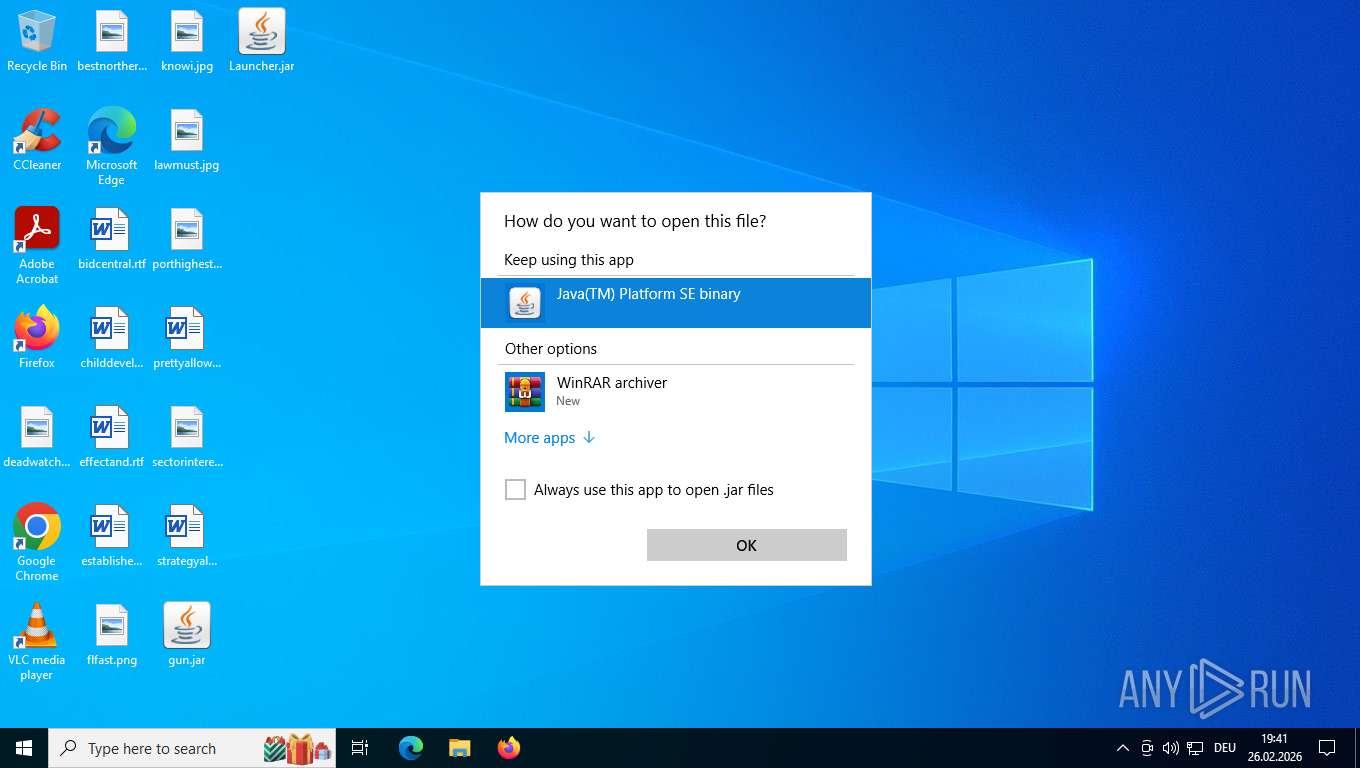1360x768 pixels.
Task: Select bidcentral.rtf document icon
Action: [112, 239]
